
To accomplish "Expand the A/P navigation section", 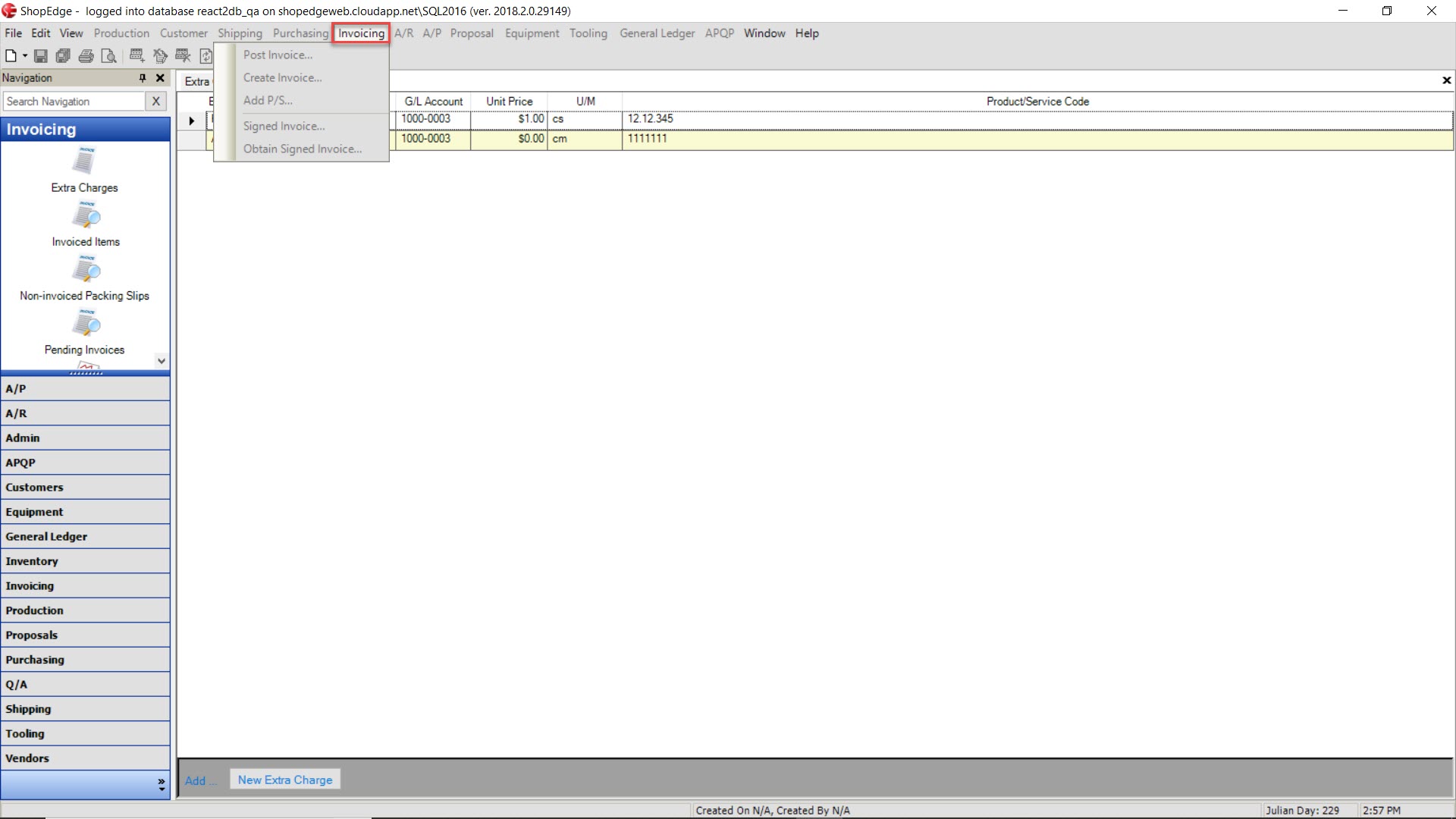I will point(84,388).
